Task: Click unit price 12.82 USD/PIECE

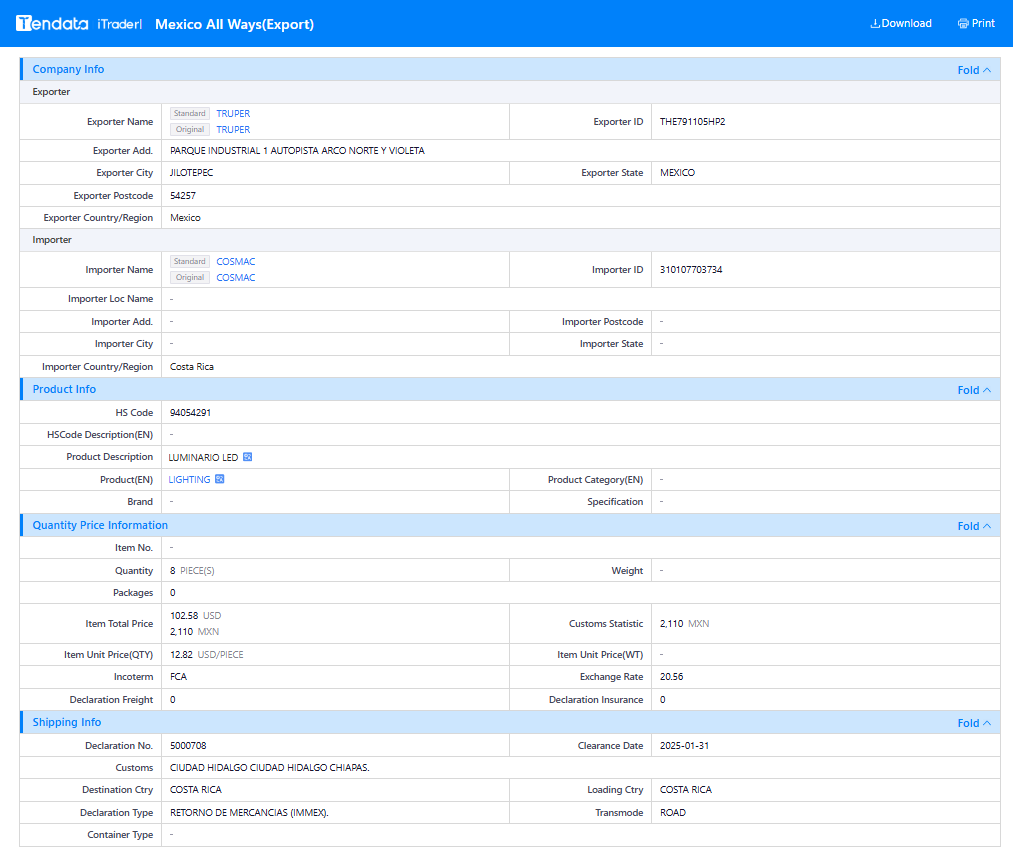Action: click(x=207, y=655)
